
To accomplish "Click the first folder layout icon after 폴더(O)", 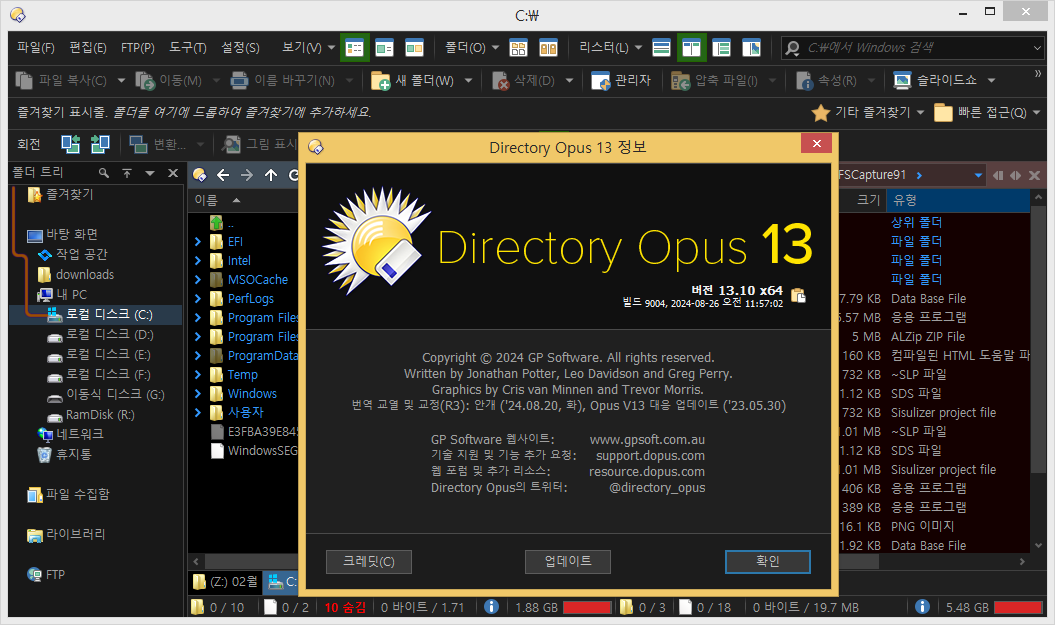I will (x=518, y=48).
